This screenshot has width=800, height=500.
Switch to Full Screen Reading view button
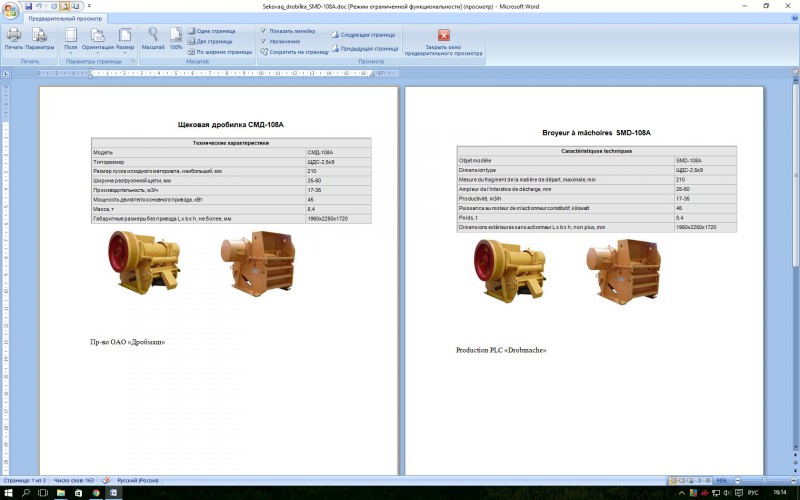[682, 481]
